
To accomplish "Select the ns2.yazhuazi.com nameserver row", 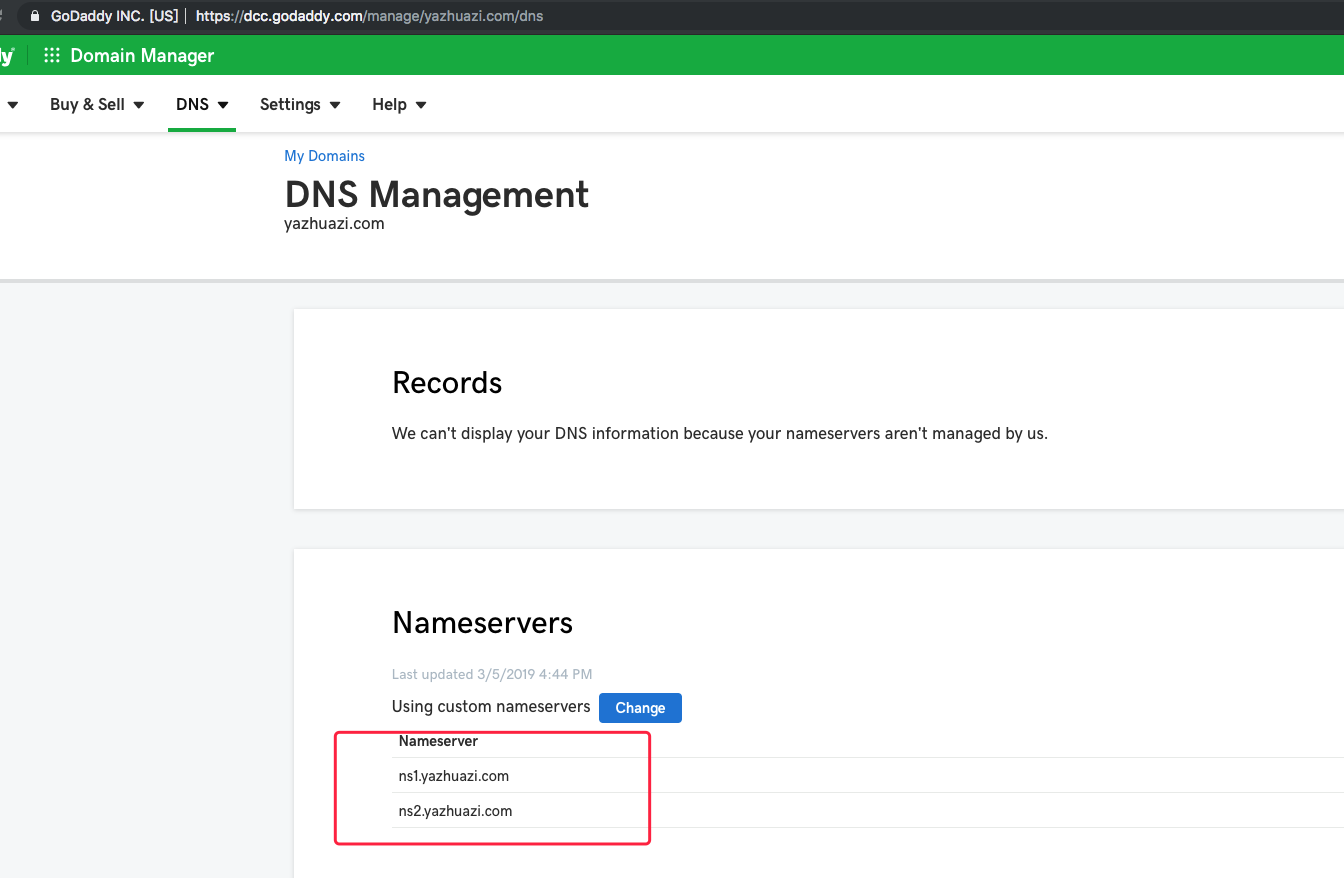I will click(455, 811).
